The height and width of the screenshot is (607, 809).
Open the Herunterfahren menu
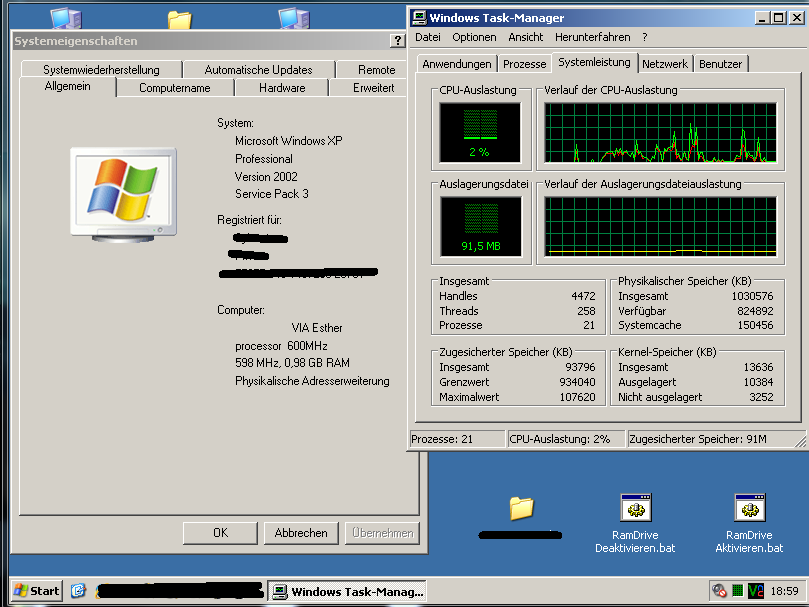point(595,37)
